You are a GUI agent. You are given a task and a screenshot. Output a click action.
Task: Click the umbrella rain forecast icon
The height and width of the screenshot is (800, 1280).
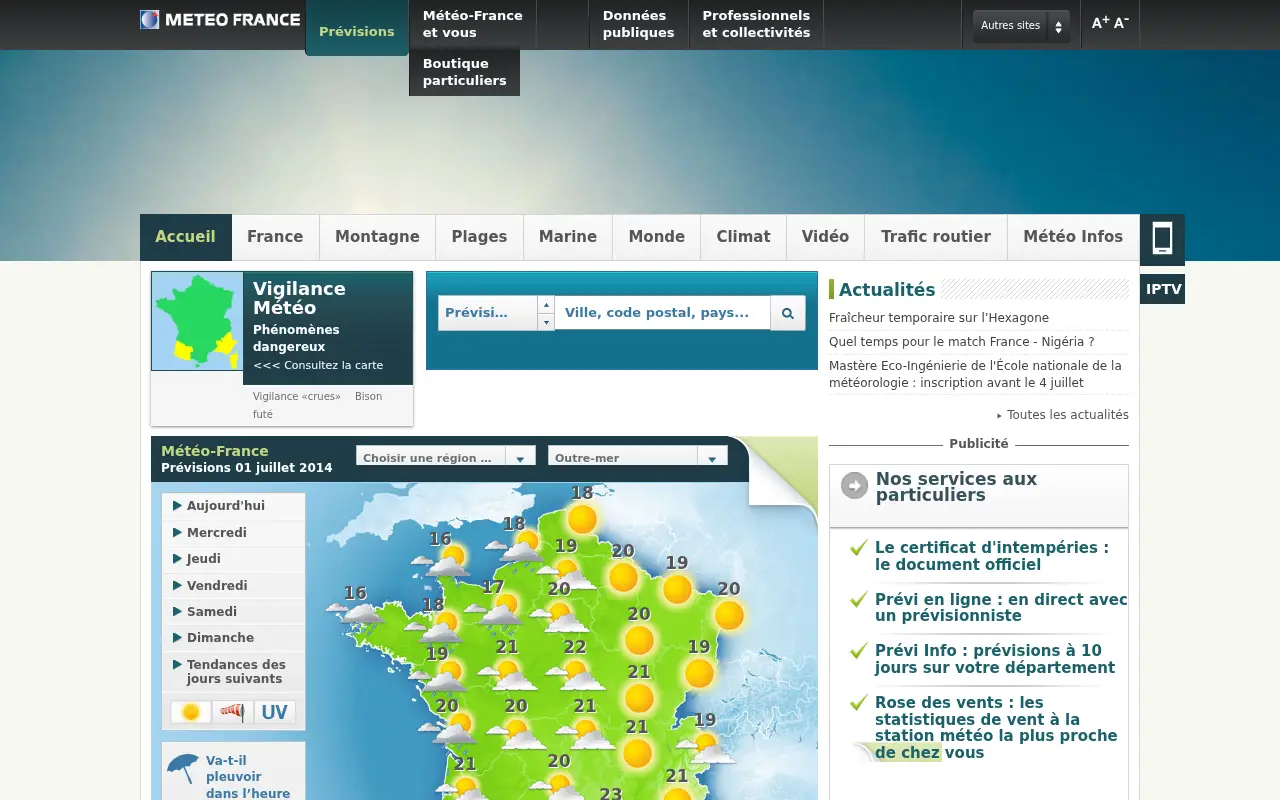point(183,768)
